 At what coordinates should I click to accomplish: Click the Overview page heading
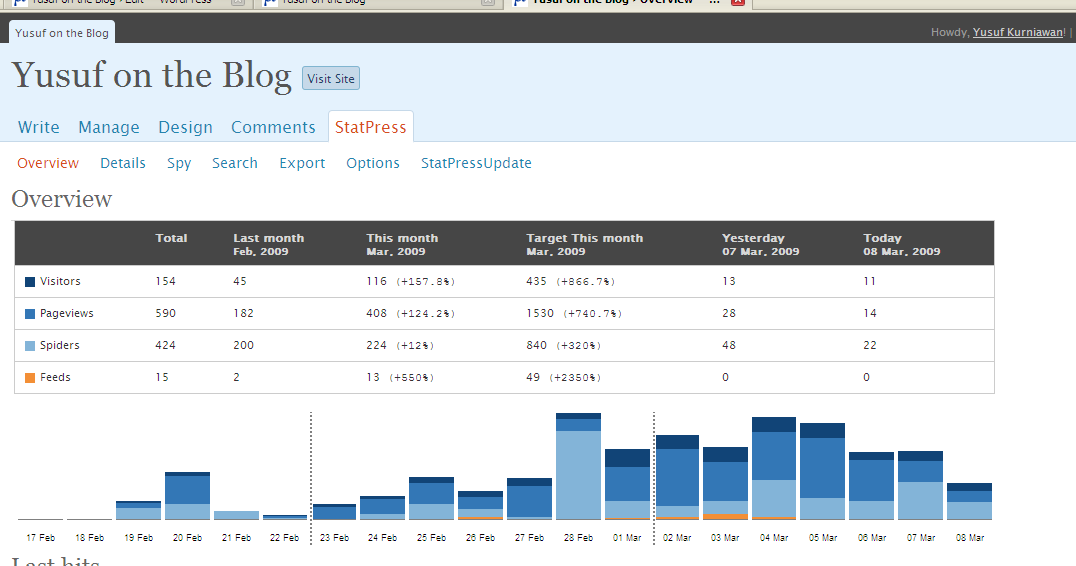[62, 199]
